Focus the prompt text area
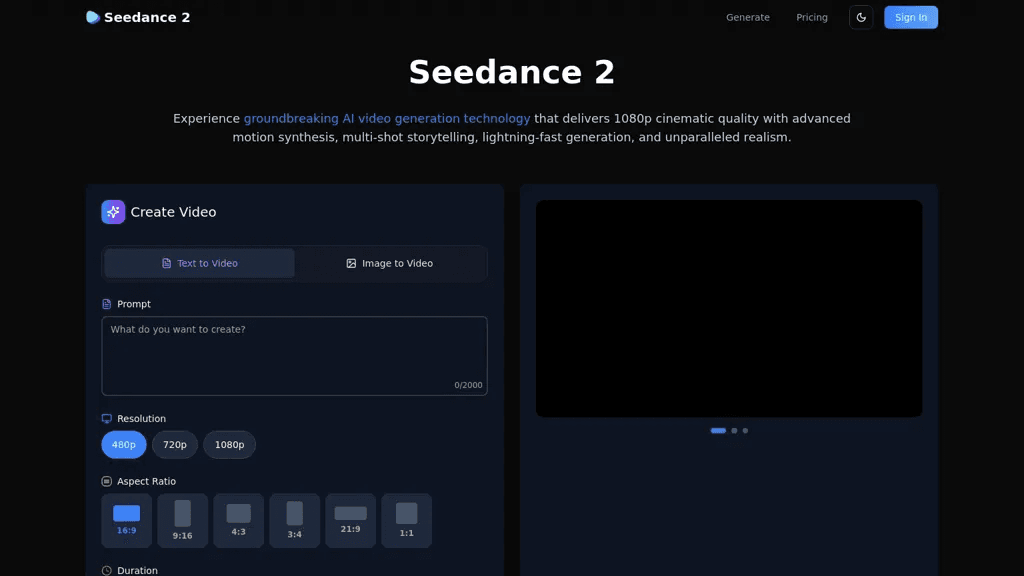The height and width of the screenshot is (576, 1024). (295, 356)
